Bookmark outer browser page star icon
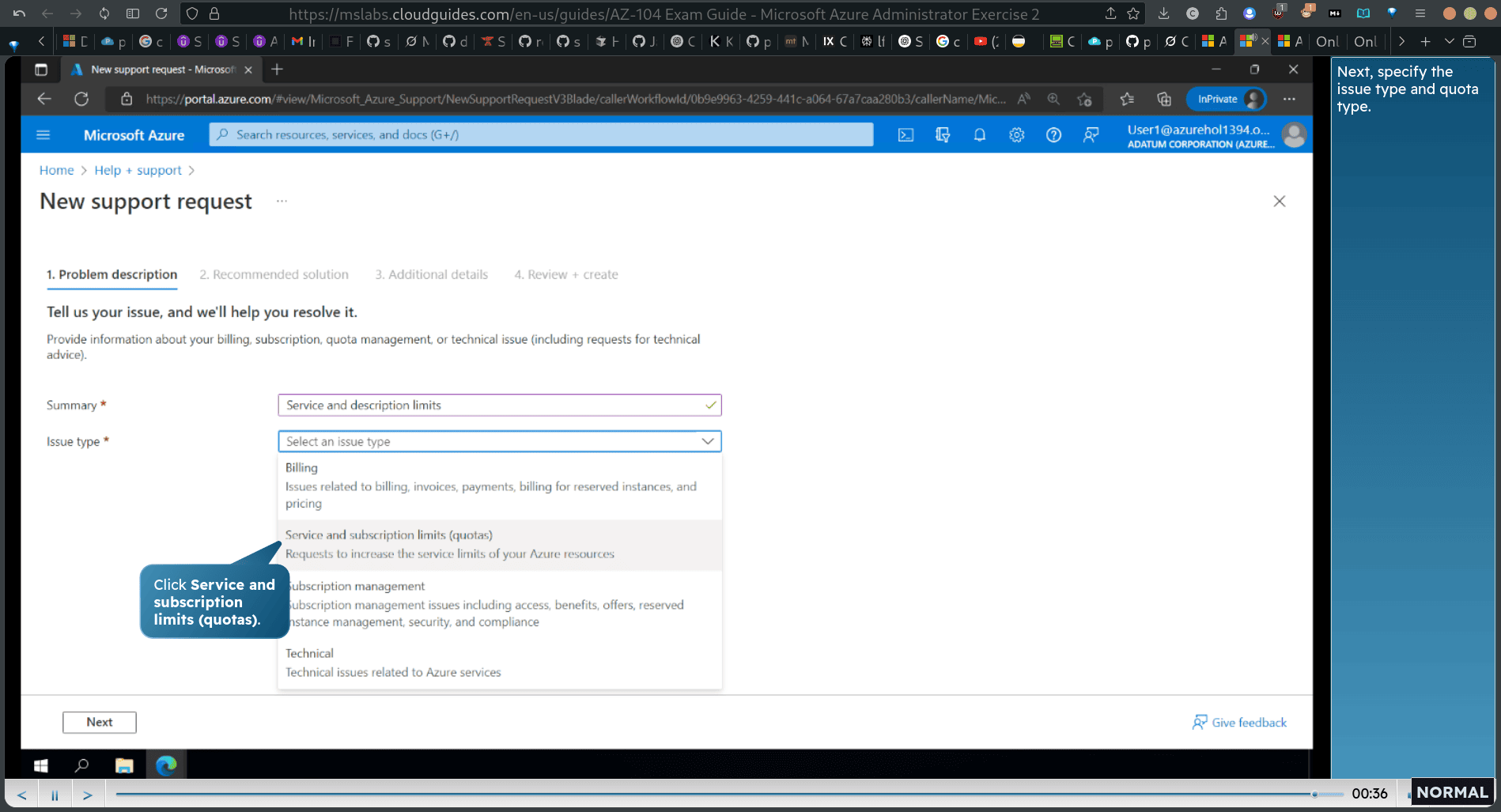This screenshot has height=812, width=1501. (x=1133, y=13)
